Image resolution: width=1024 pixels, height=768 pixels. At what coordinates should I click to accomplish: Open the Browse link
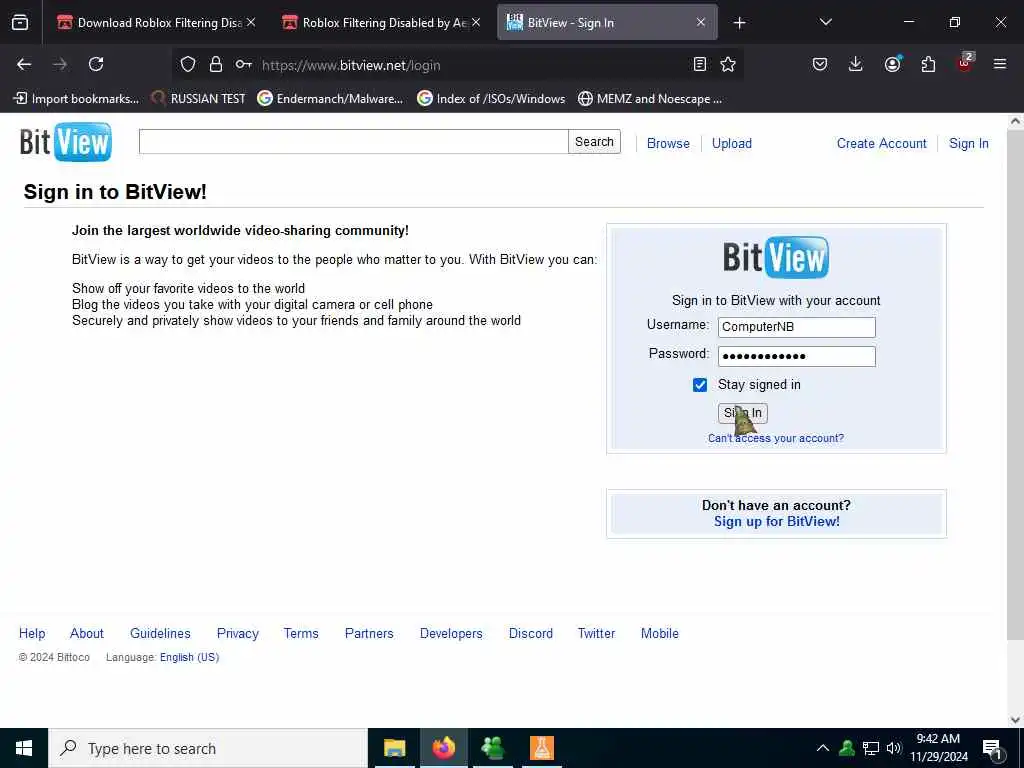[x=668, y=144]
